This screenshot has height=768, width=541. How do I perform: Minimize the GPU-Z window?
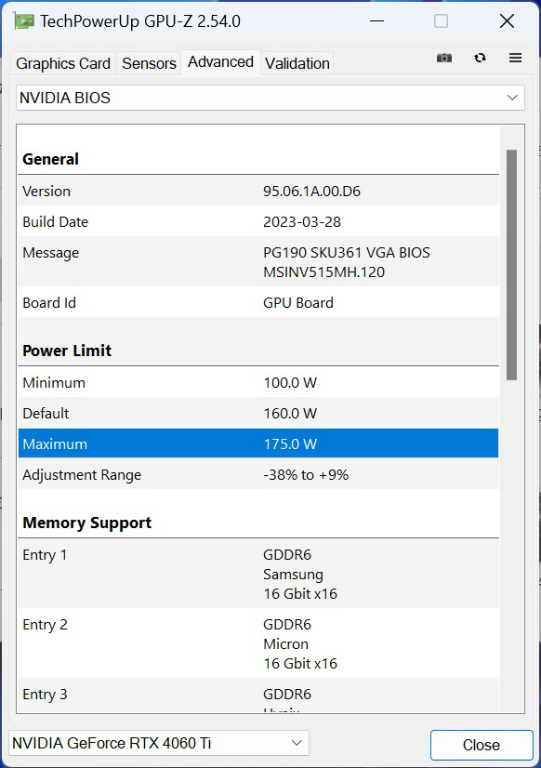376,21
